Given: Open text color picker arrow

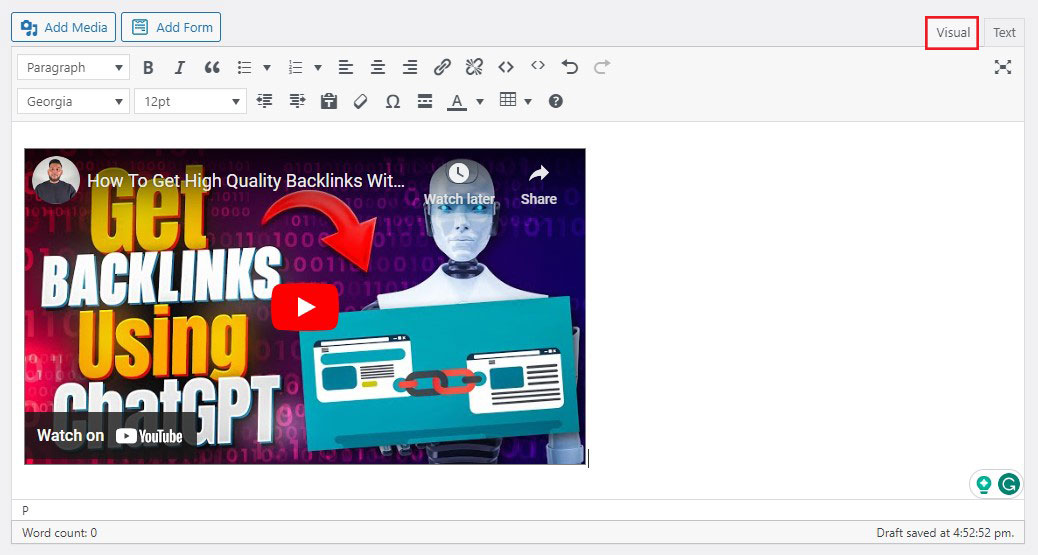Looking at the screenshot, I should (x=480, y=101).
